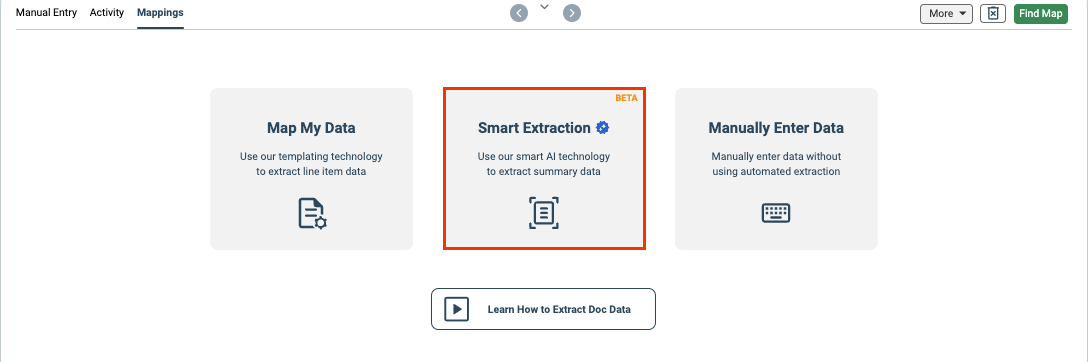The width and height of the screenshot is (1089, 362).
Task: Open the More dropdown menu
Action: click(946, 13)
